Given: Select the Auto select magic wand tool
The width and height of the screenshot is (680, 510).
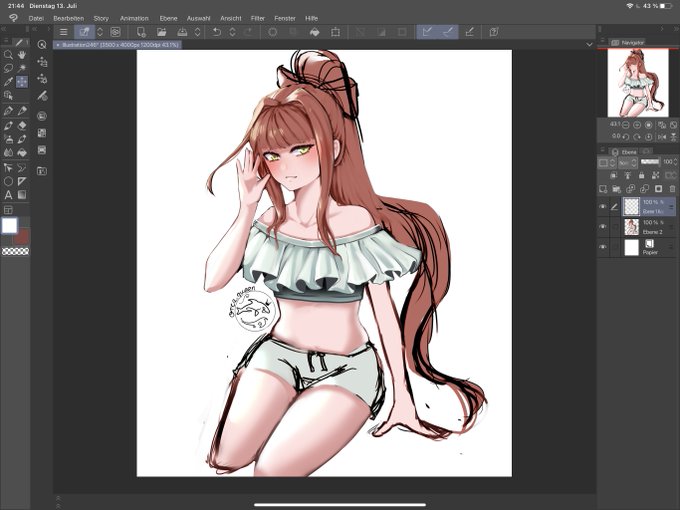Looking at the screenshot, I should (22, 68).
